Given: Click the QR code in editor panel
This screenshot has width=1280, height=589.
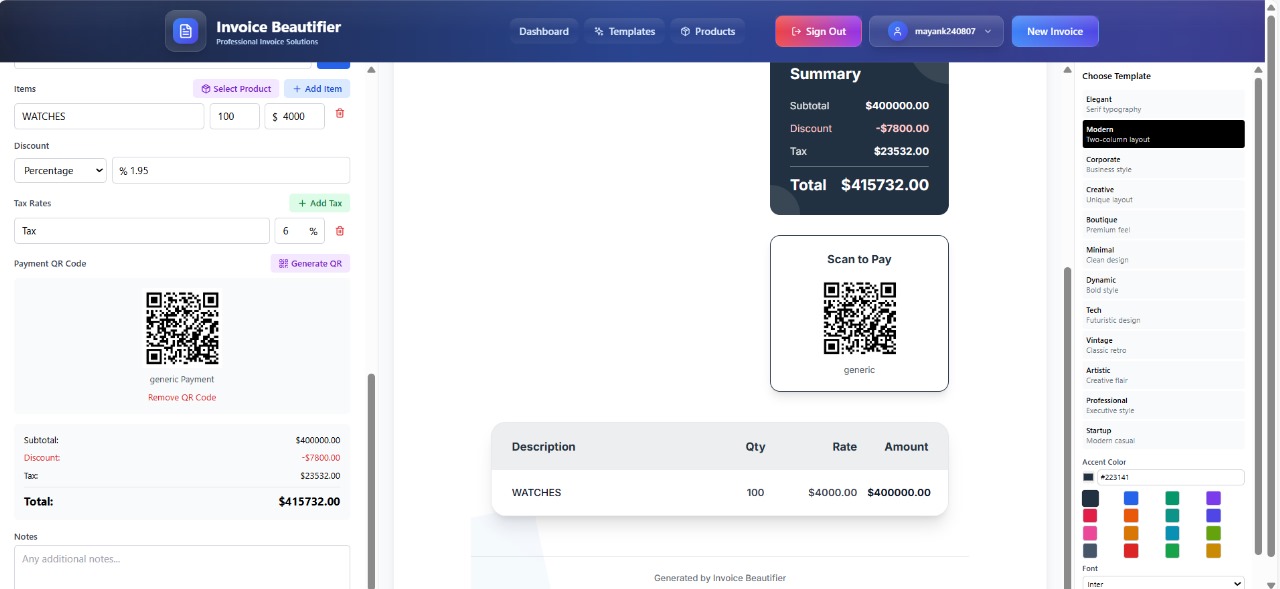Looking at the screenshot, I should tap(182, 328).
